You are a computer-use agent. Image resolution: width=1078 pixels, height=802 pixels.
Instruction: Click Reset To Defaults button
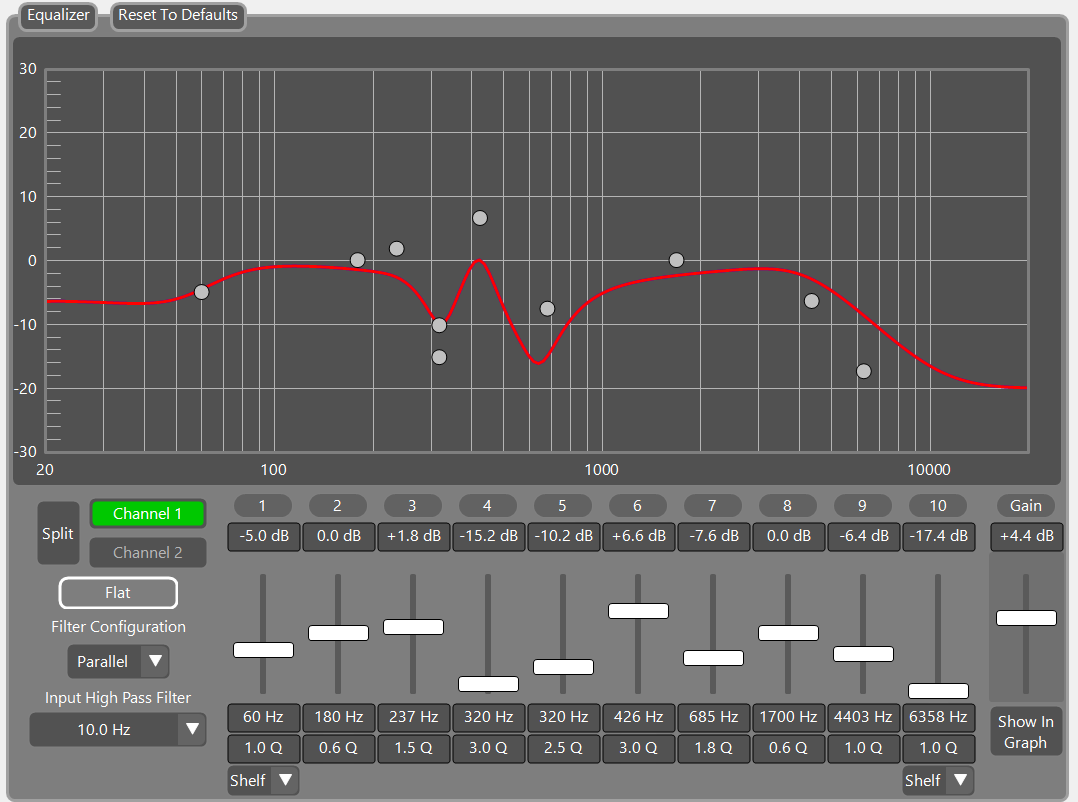(178, 15)
